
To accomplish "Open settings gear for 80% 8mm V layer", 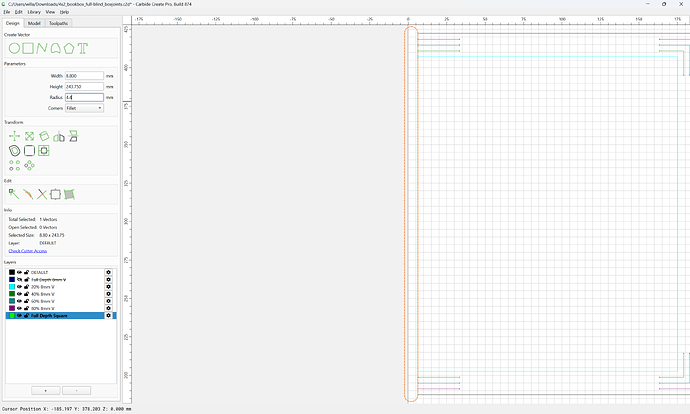I will (108, 308).
